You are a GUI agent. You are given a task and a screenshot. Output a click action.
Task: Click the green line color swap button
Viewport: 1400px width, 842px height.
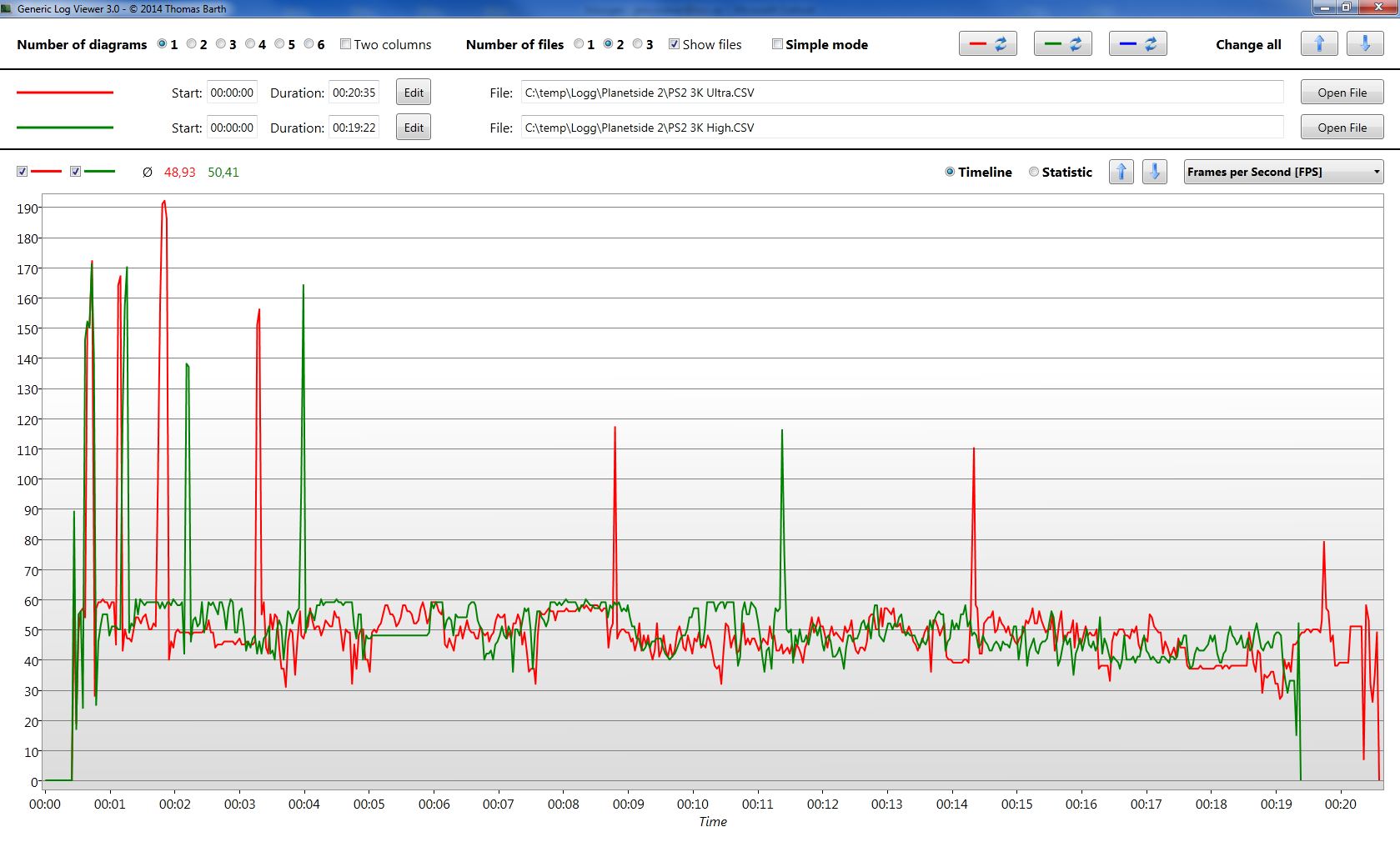(1062, 44)
